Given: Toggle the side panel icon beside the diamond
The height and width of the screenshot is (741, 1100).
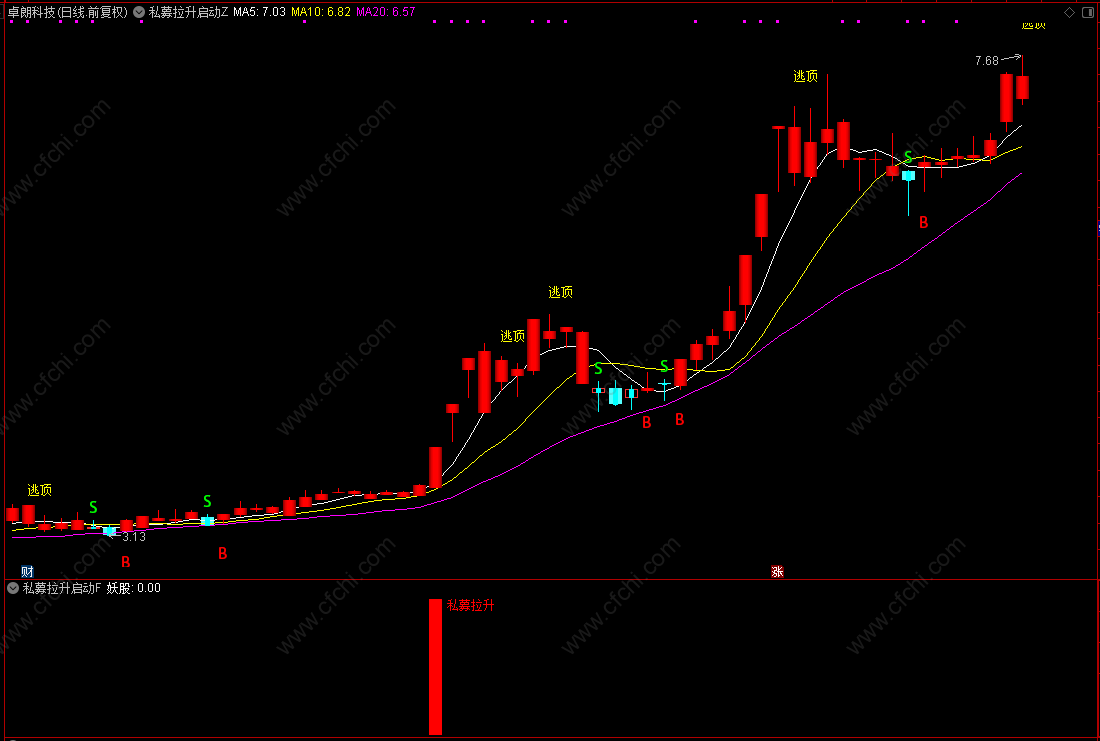Looking at the screenshot, I should pyautogui.click(x=1089, y=12).
